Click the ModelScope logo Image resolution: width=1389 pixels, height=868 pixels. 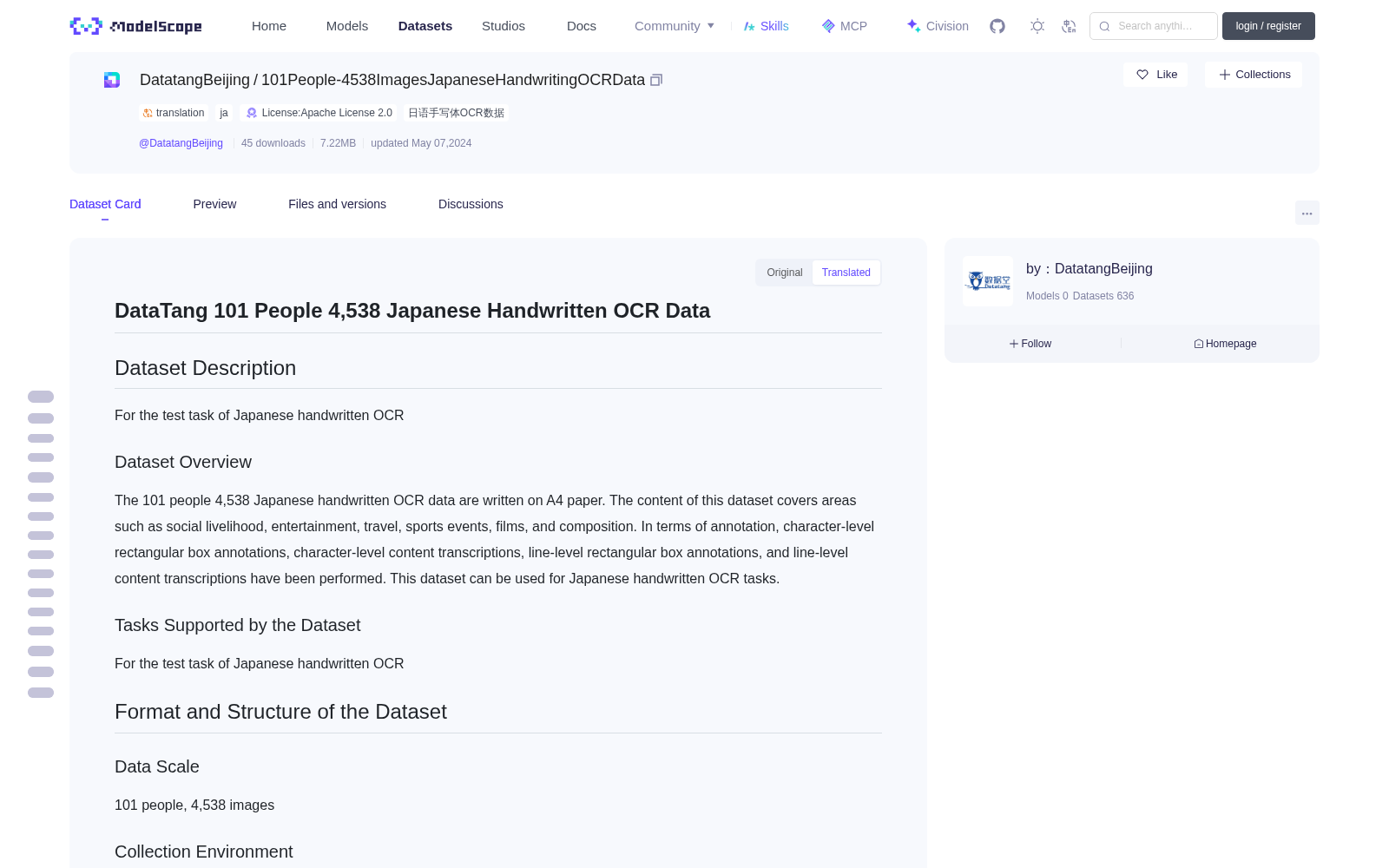coord(135,26)
